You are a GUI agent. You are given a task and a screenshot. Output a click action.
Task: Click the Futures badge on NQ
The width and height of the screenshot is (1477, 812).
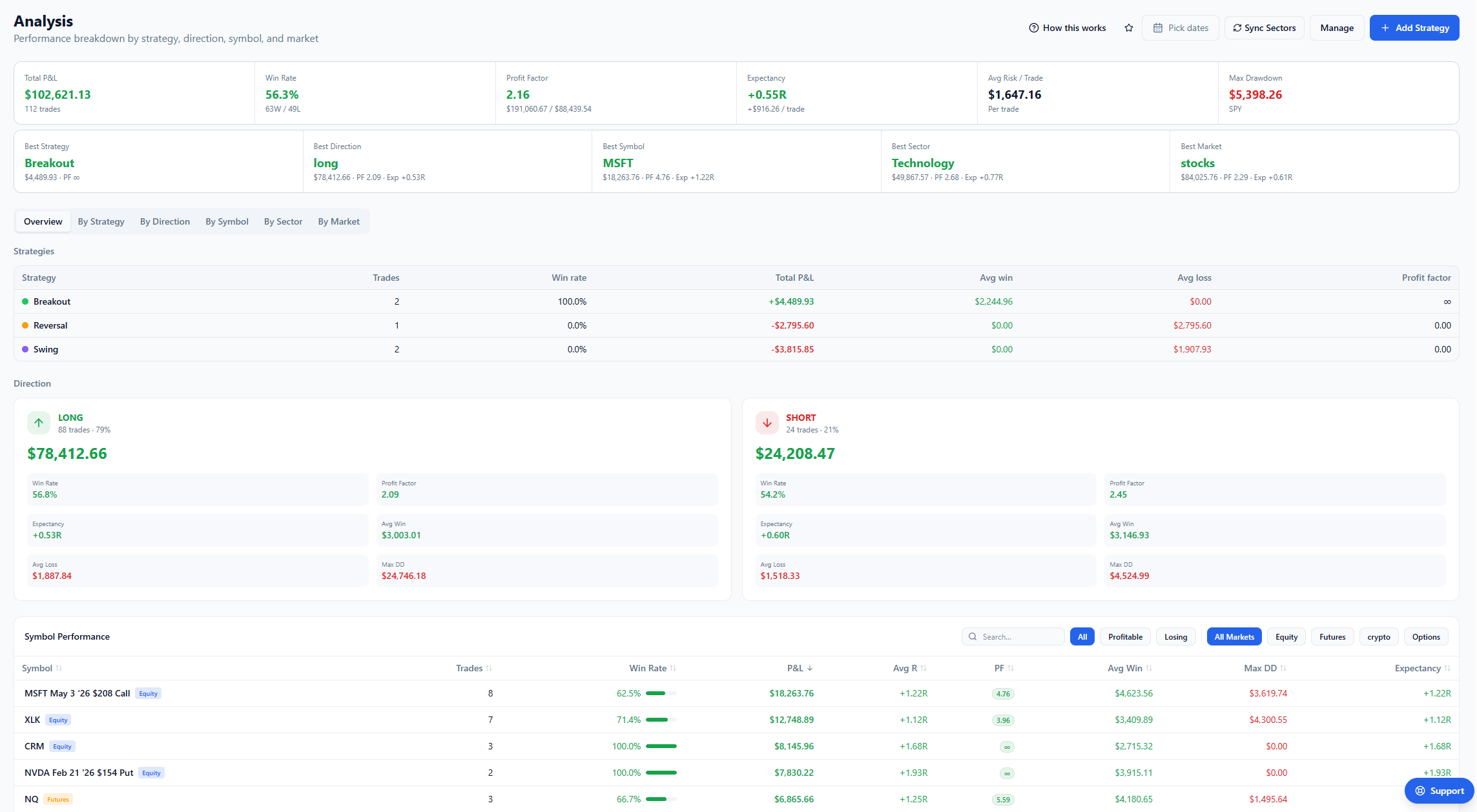click(x=58, y=799)
